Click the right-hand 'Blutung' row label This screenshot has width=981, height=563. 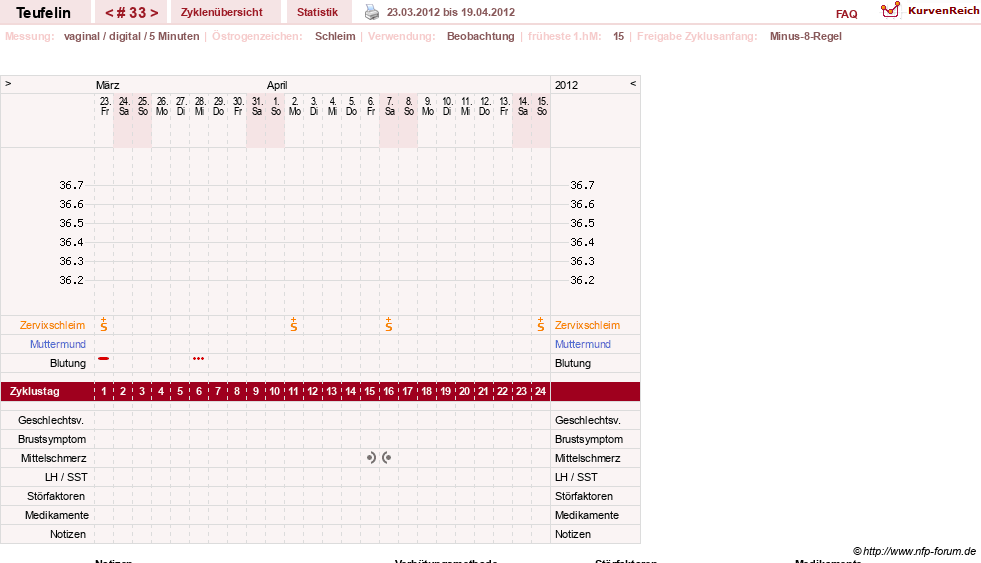tap(572, 363)
